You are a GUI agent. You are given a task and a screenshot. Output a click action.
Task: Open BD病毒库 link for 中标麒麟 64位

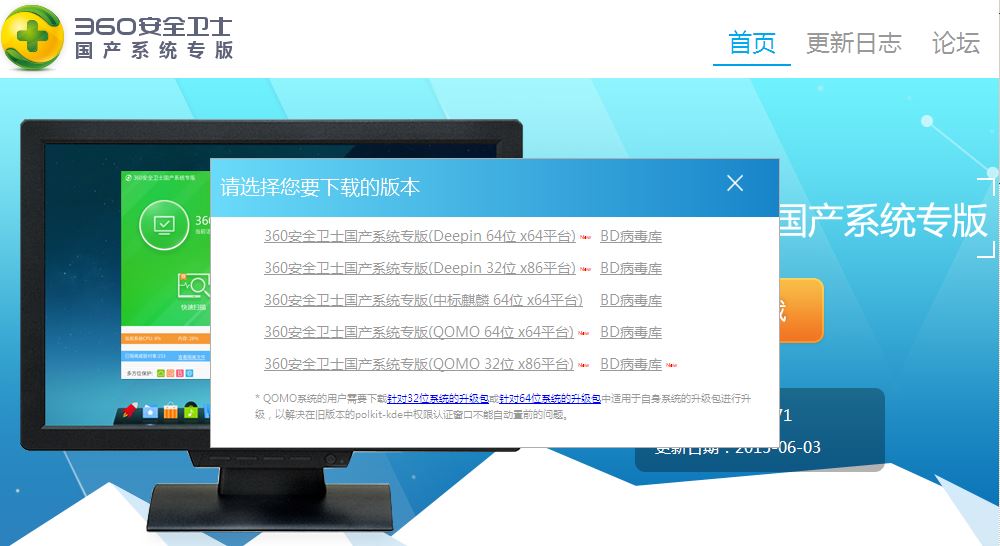click(x=630, y=301)
